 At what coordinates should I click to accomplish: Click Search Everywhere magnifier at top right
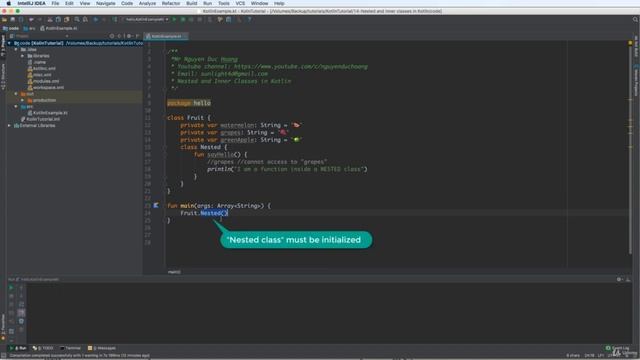636,19
